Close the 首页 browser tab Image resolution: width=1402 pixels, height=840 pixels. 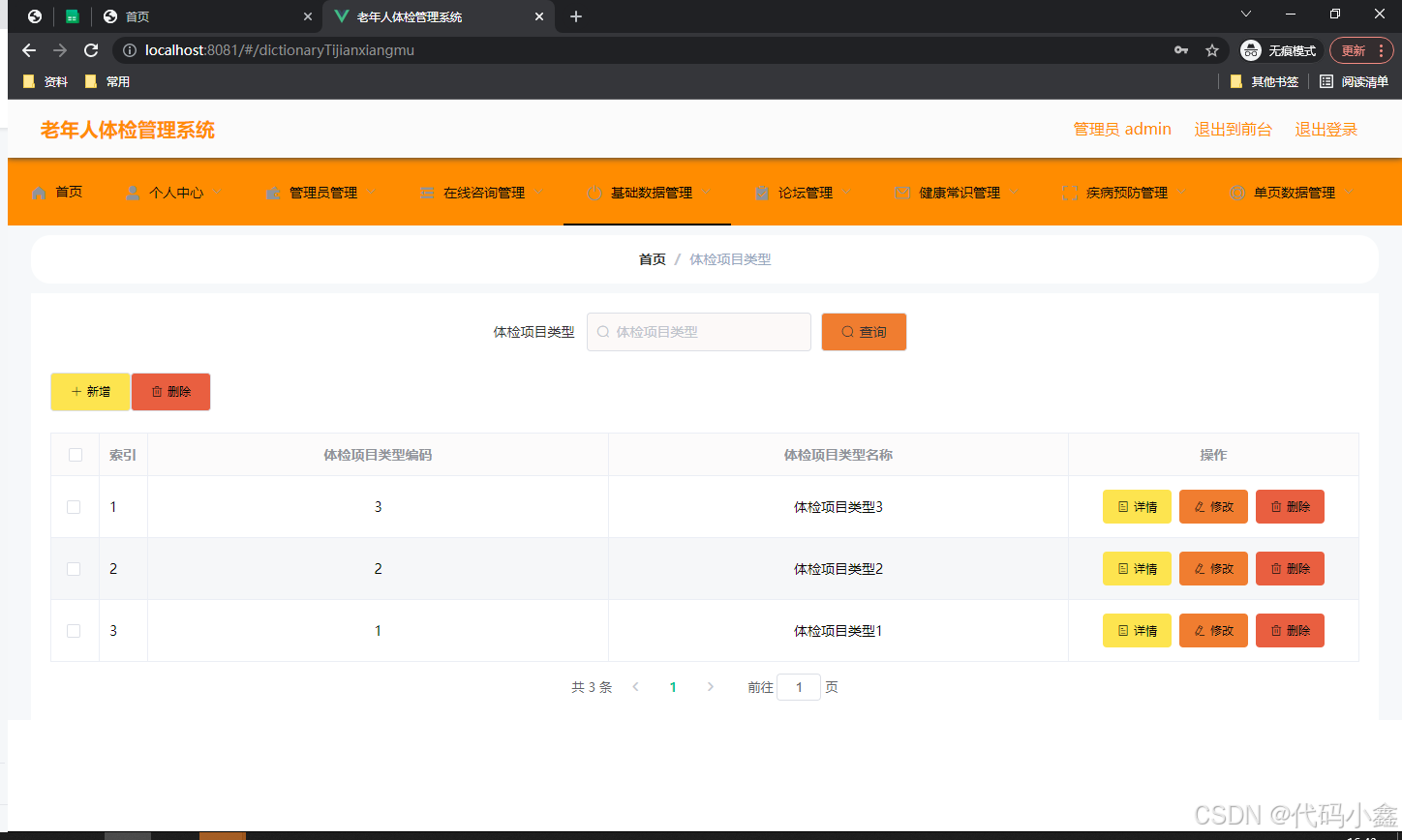pyautogui.click(x=309, y=16)
